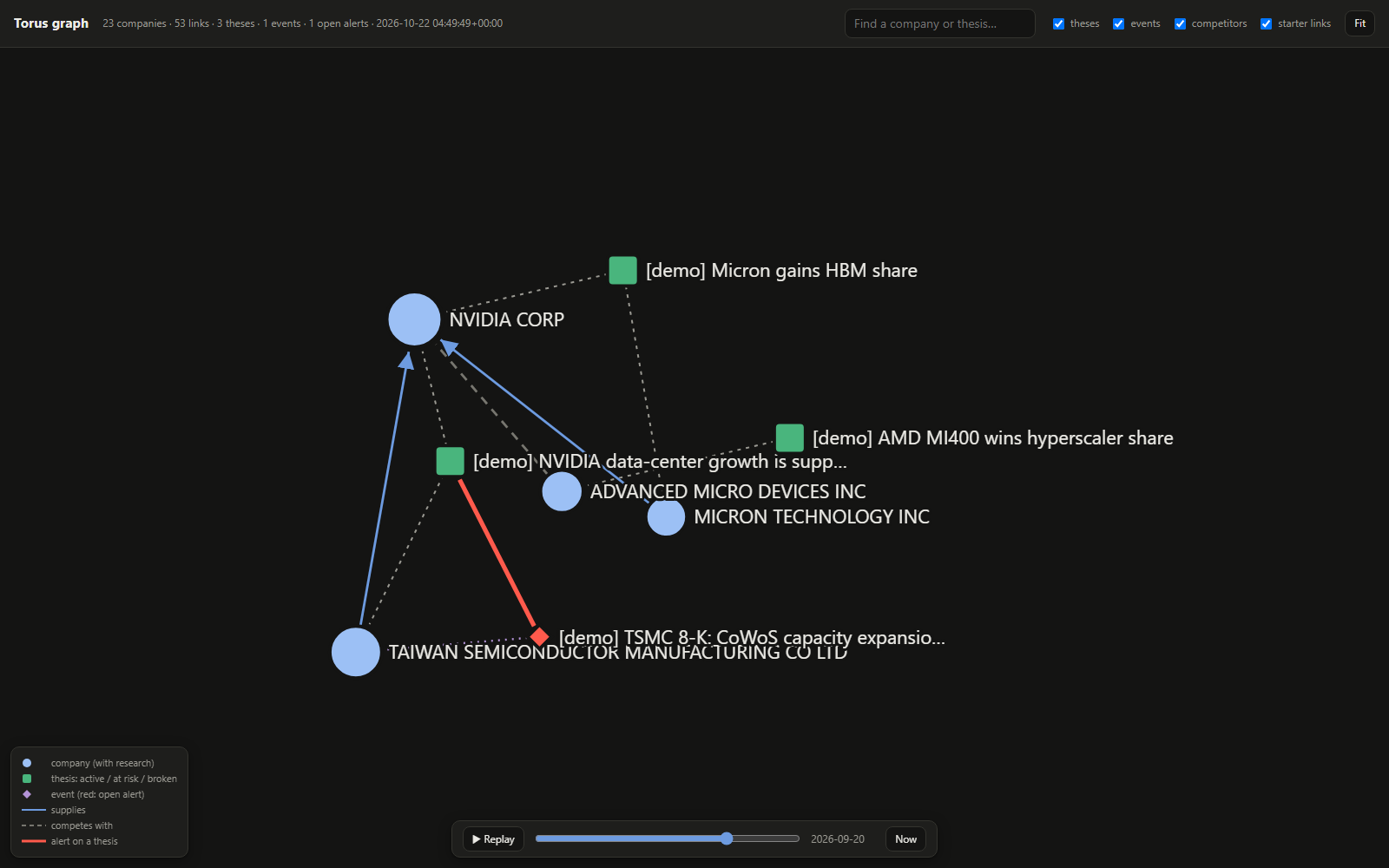This screenshot has height=868, width=1389.
Task: Click the legend entry 'supplies'
Action: (68, 810)
